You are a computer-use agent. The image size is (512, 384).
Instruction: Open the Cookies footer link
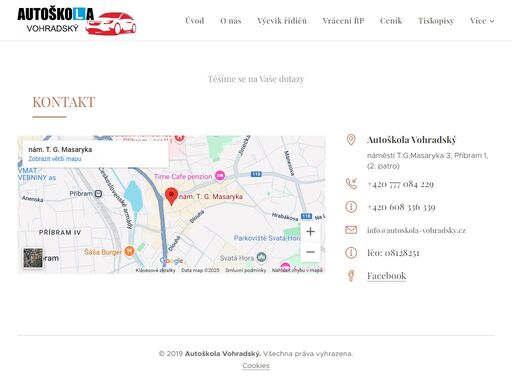pyautogui.click(x=256, y=366)
